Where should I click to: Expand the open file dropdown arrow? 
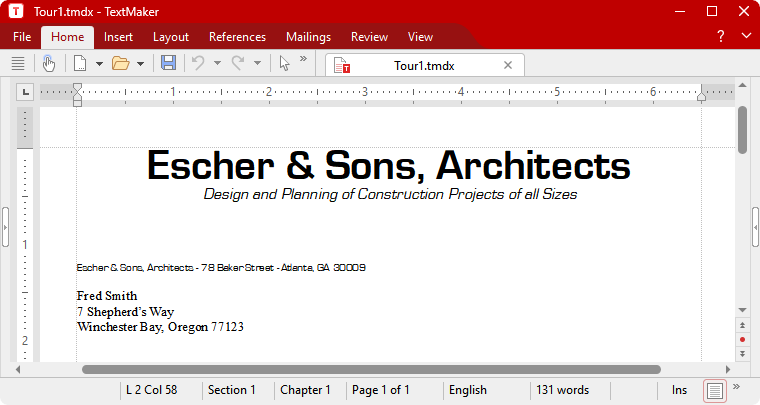140,63
